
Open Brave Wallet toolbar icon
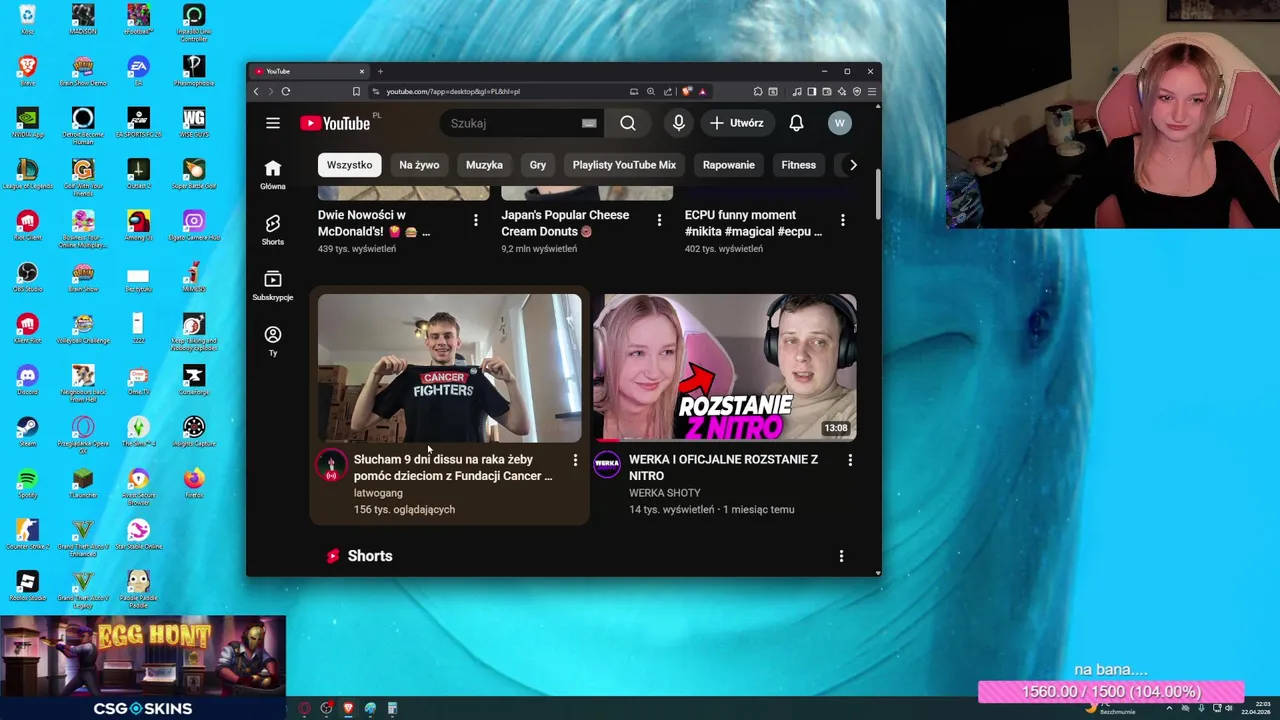coord(827,91)
